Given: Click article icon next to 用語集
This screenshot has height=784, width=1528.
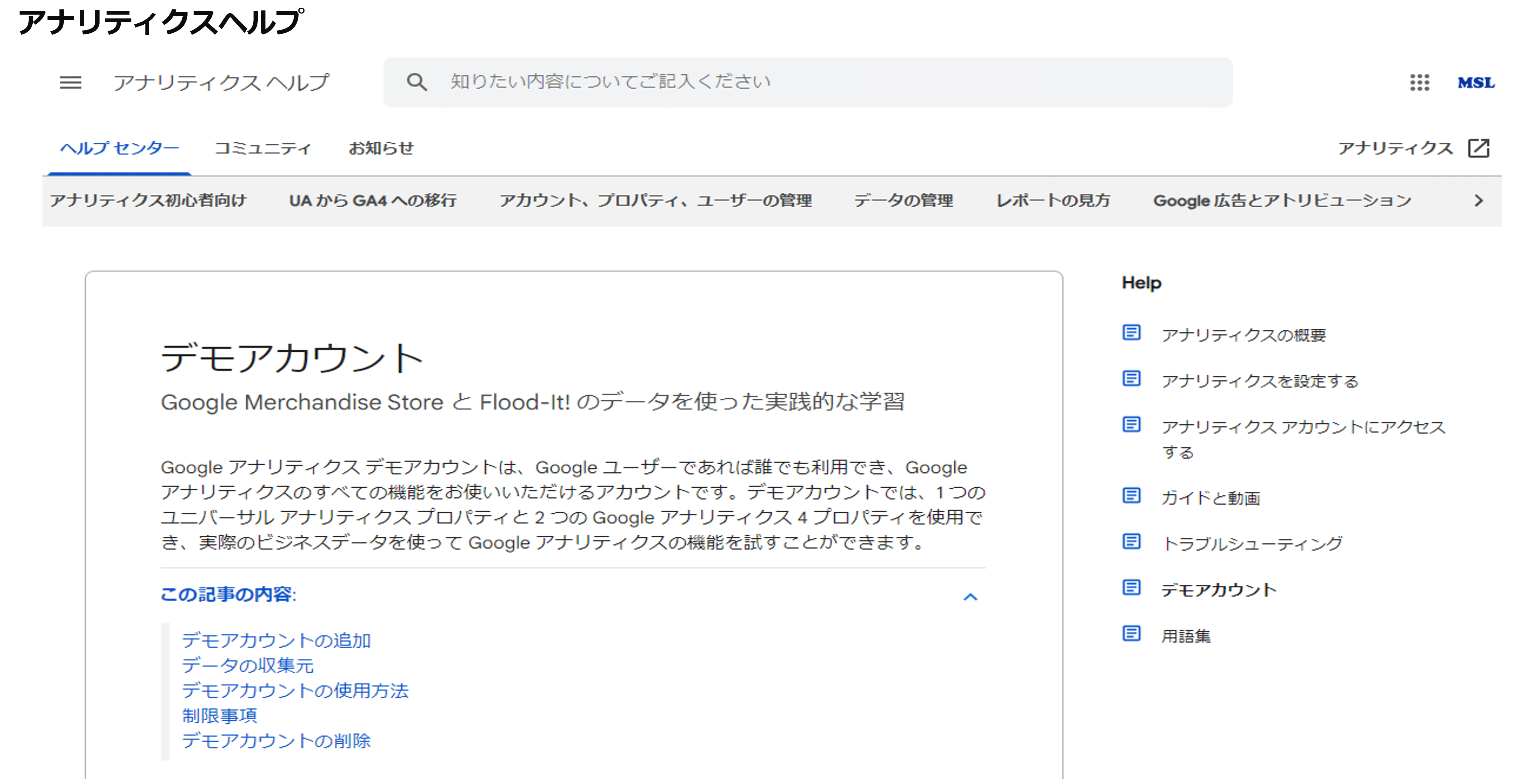Looking at the screenshot, I should click(x=1131, y=634).
